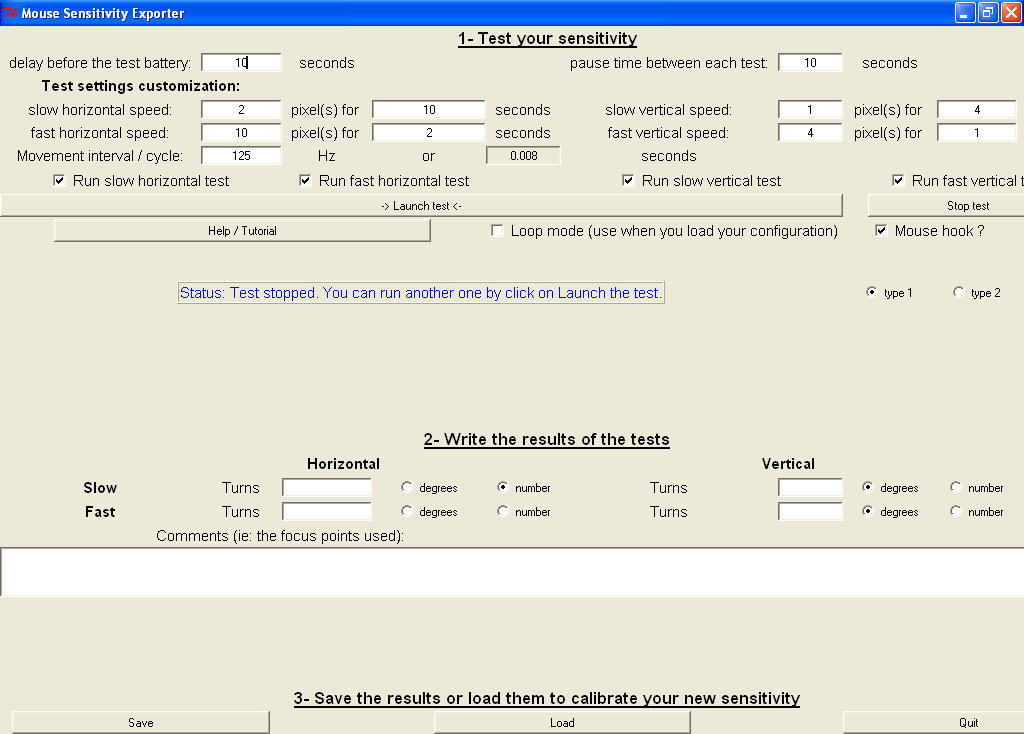Click the Movement interval Hz input field
The width and height of the screenshot is (1024, 734).
[241, 156]
